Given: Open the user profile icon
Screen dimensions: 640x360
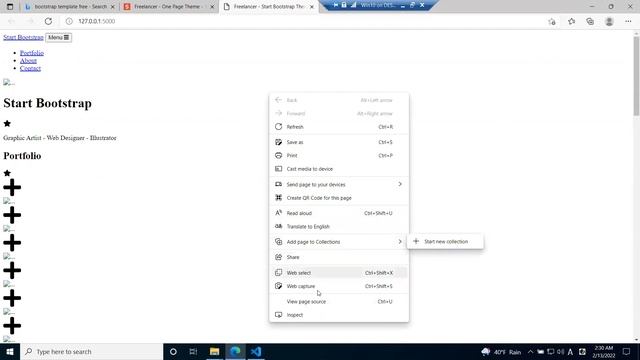Looking at the screenshot, I should click(609, 21).
